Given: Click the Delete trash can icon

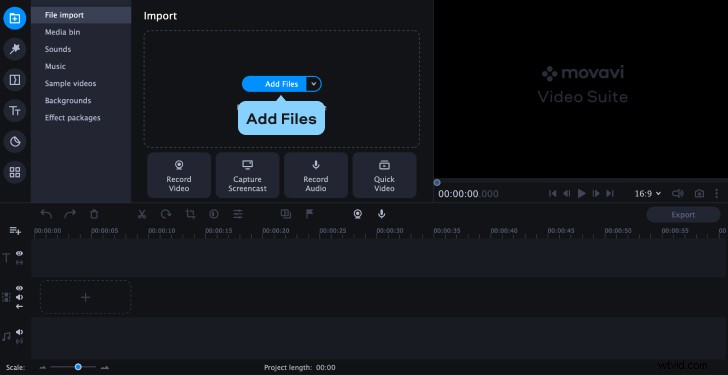Looking at the screenshot, I should click(94, 214).
